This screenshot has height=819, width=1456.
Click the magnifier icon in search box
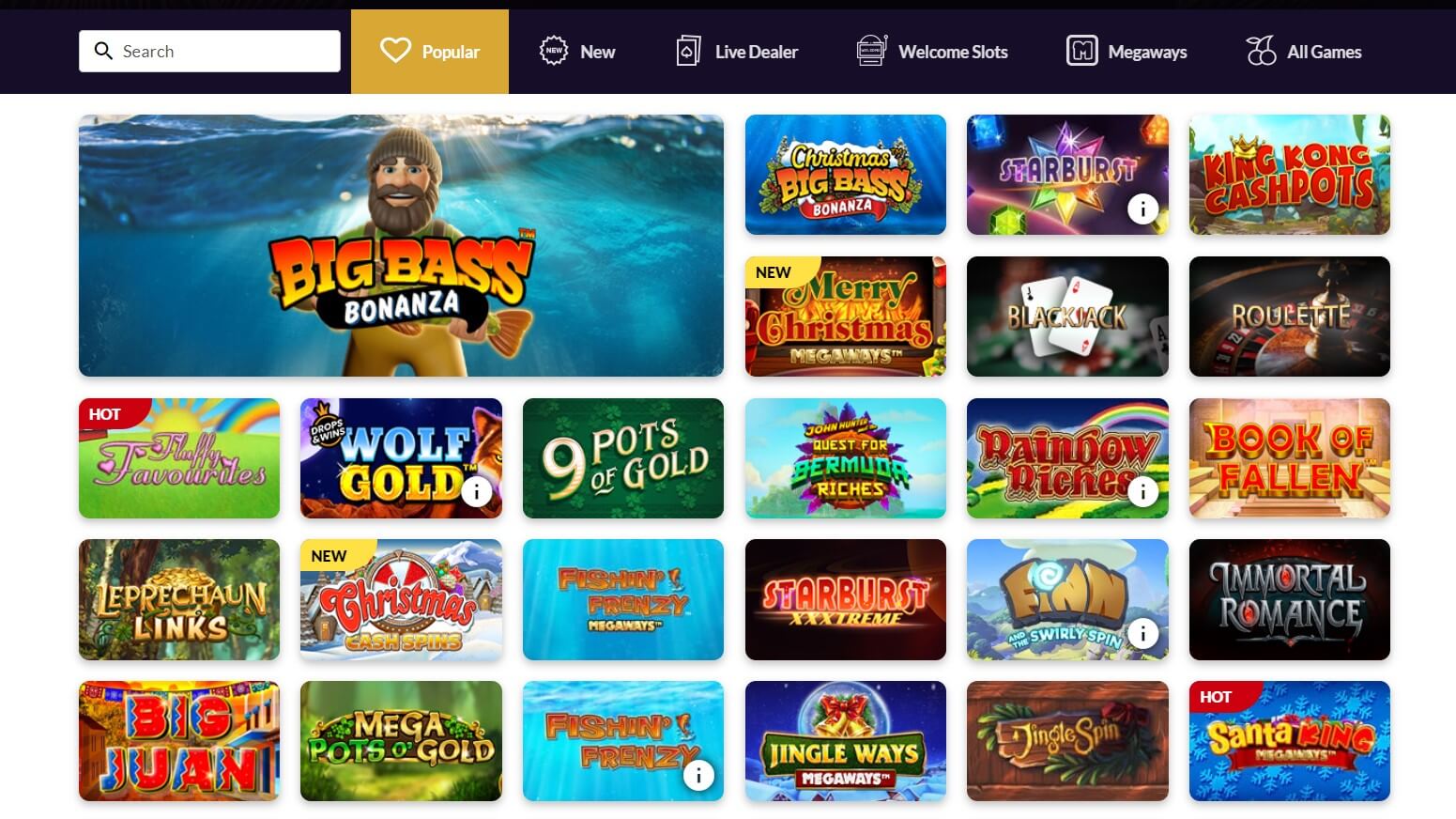coord(103,51)
